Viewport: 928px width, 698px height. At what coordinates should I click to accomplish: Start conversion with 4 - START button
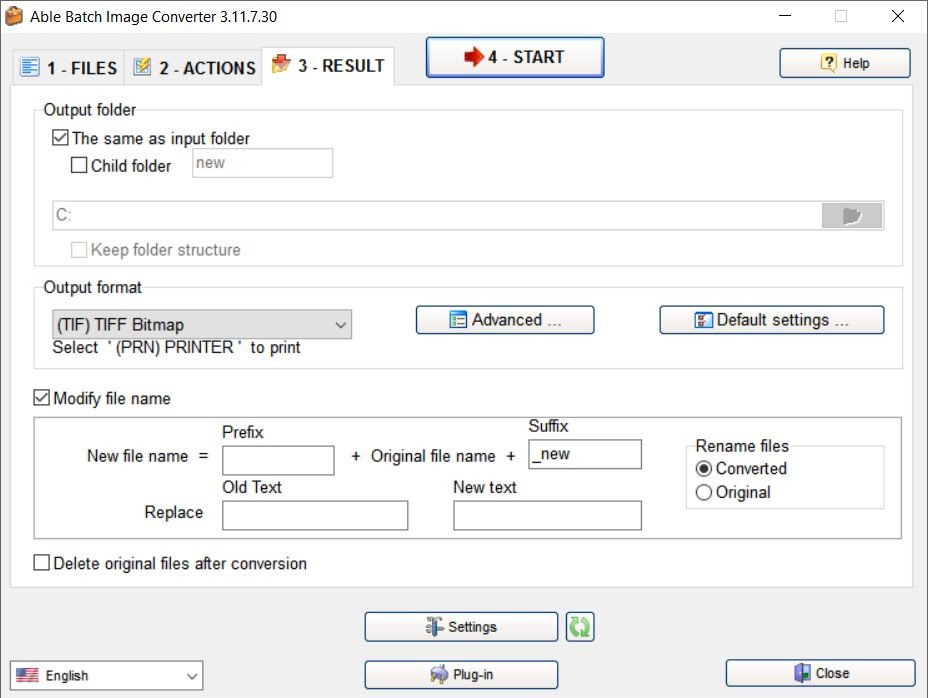click(515, 57)
